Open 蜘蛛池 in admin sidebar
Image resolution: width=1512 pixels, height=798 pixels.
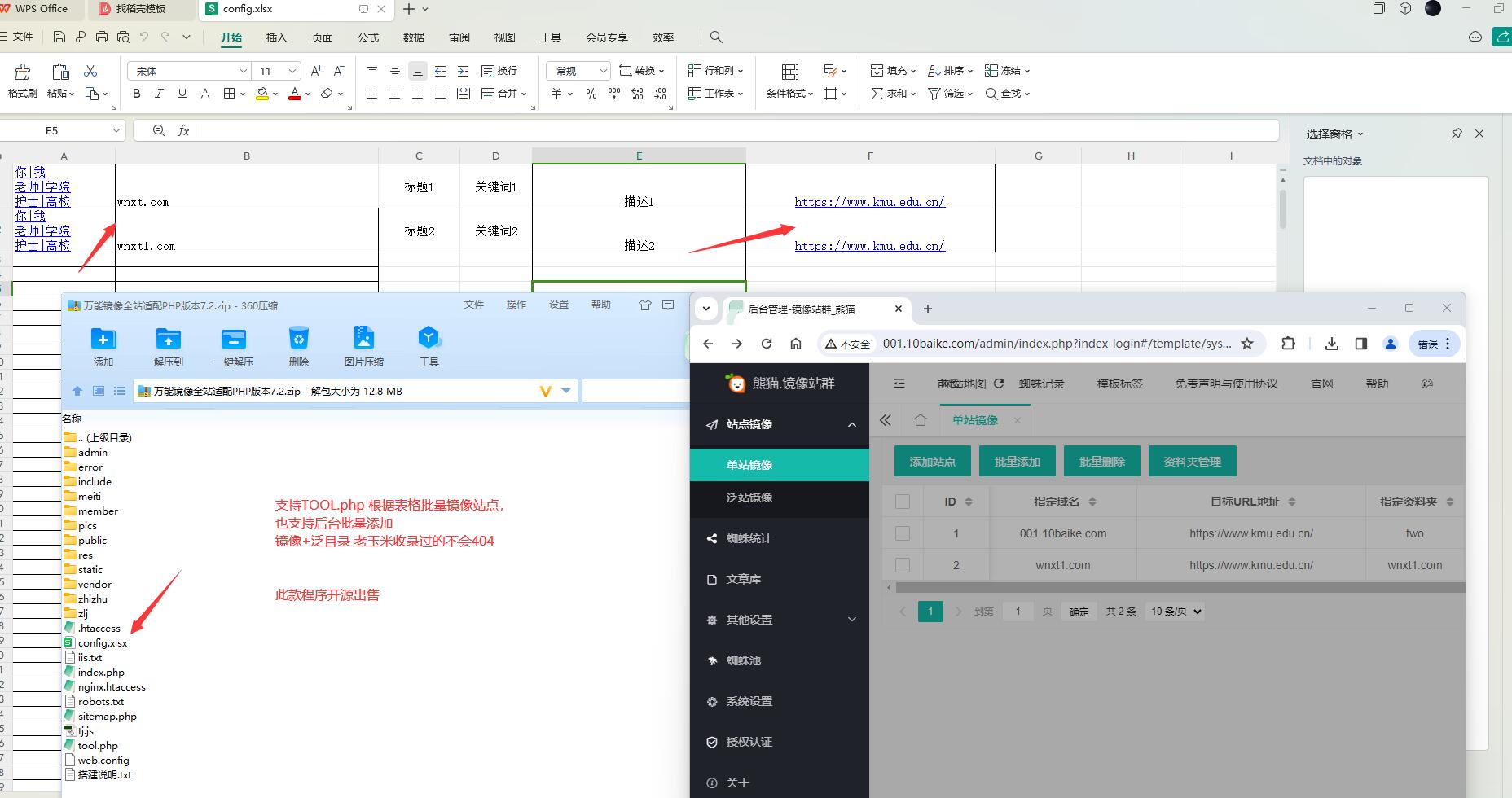(780, 660)
